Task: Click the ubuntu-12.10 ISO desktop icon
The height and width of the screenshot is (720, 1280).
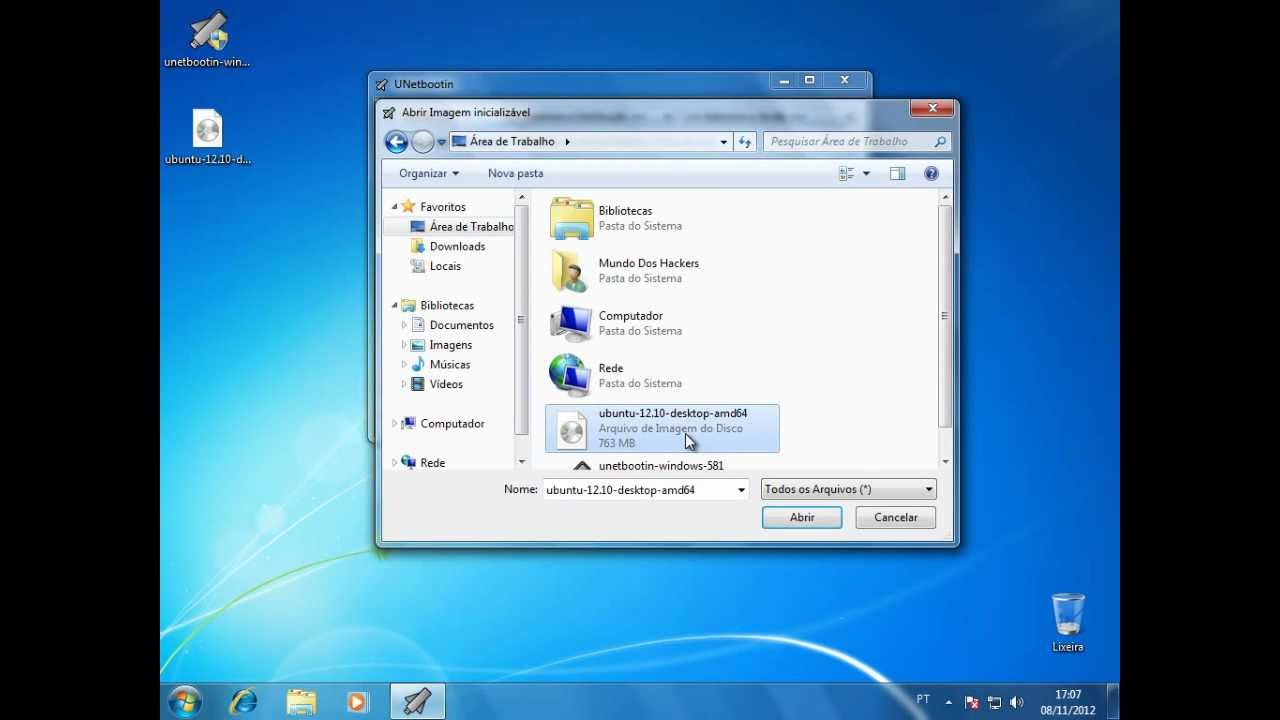Action: click(x=208, y=137)
